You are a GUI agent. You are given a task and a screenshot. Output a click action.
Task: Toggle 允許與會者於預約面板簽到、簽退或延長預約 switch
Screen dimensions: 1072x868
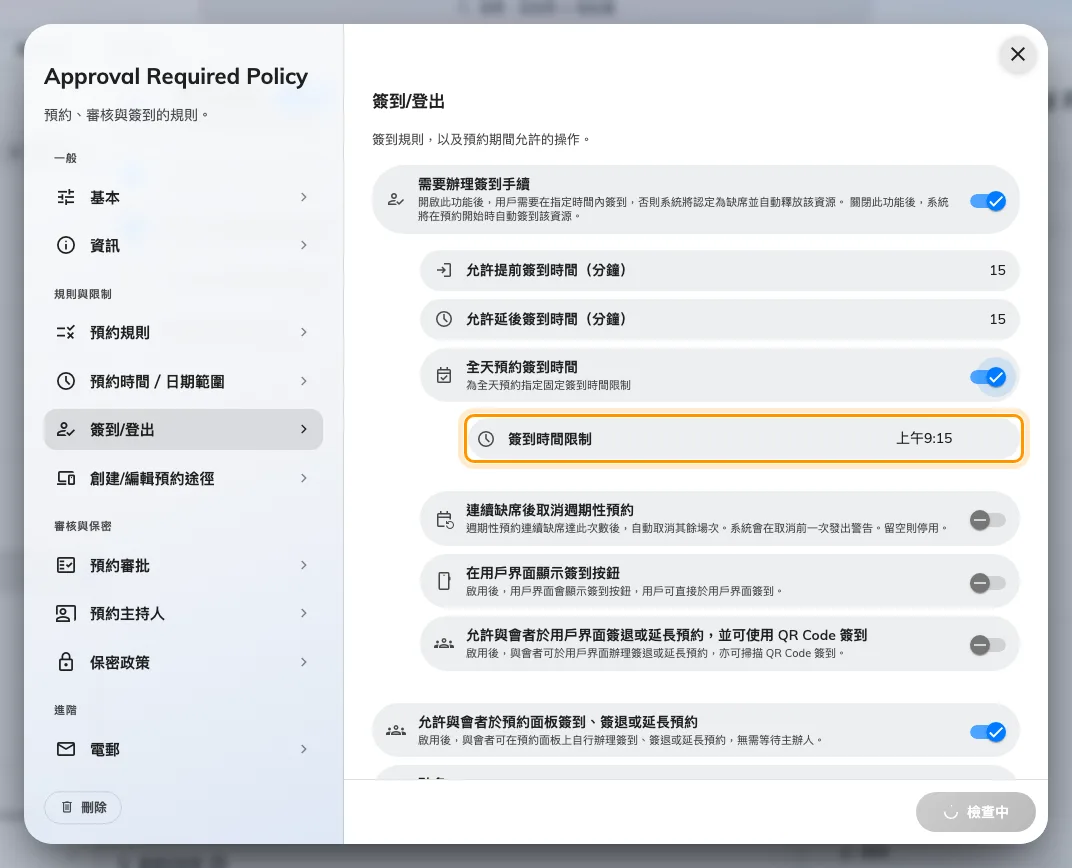[987, 732]
